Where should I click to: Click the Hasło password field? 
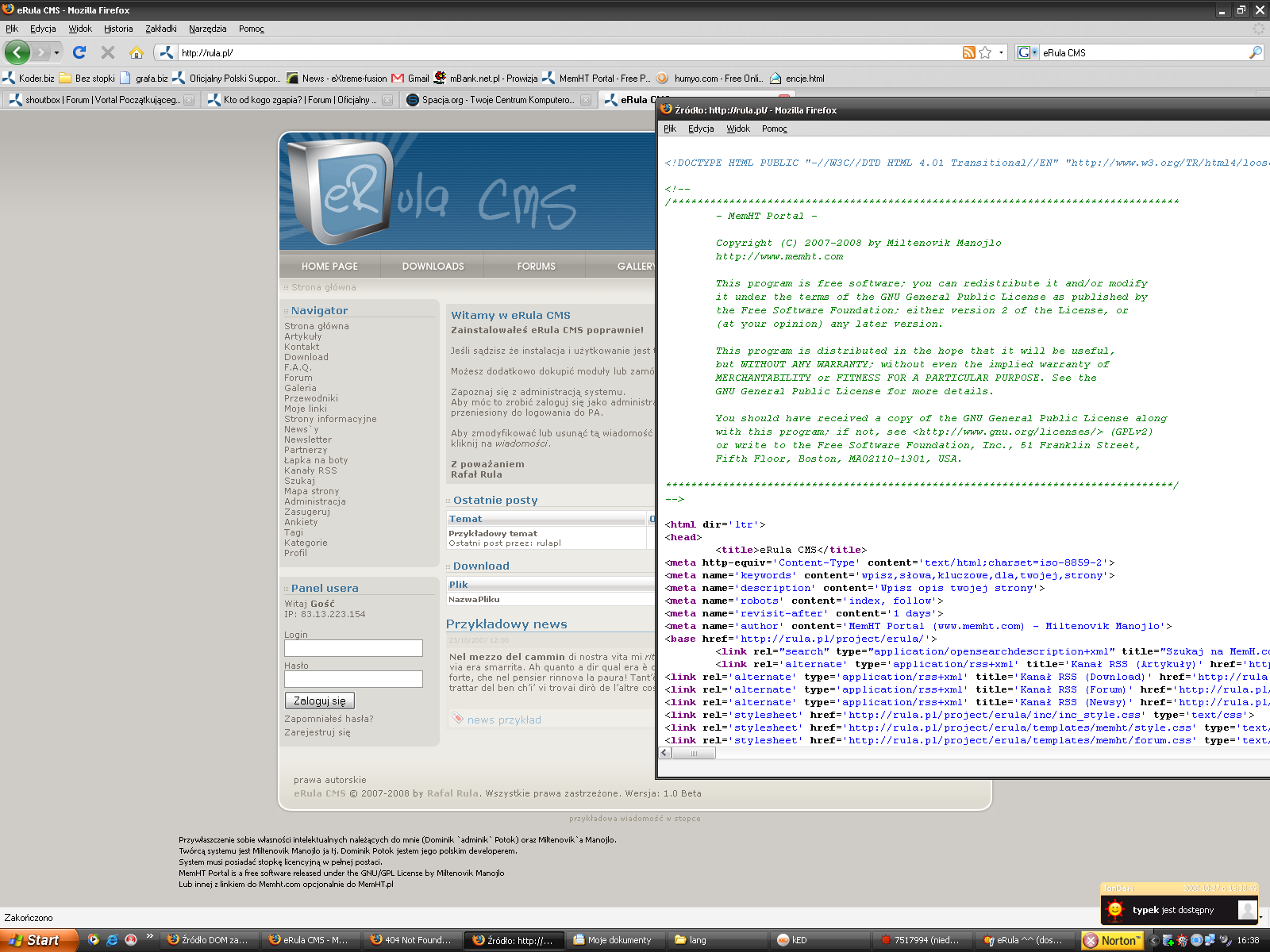pos(353,679)
